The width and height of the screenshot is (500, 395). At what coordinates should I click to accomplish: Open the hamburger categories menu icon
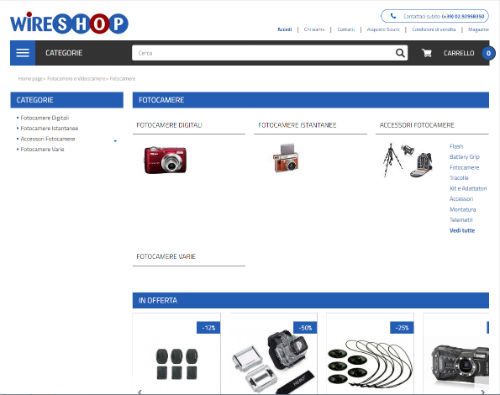tap(23, 53)
